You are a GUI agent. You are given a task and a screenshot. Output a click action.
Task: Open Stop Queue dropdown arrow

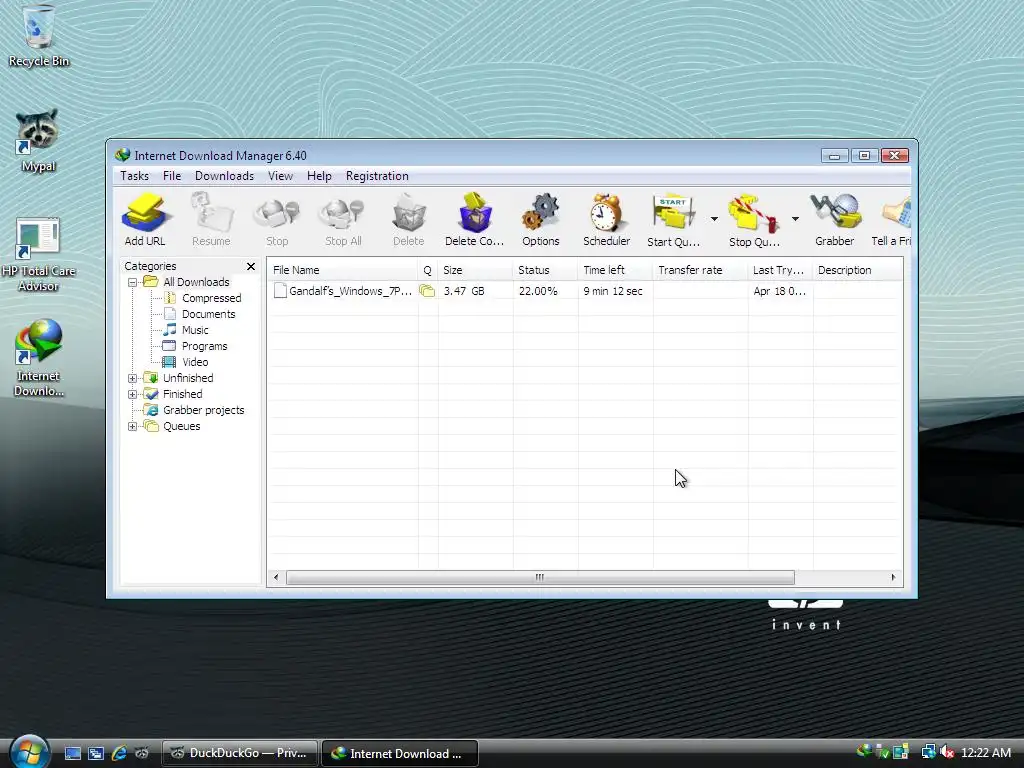[x=795, y=219]
